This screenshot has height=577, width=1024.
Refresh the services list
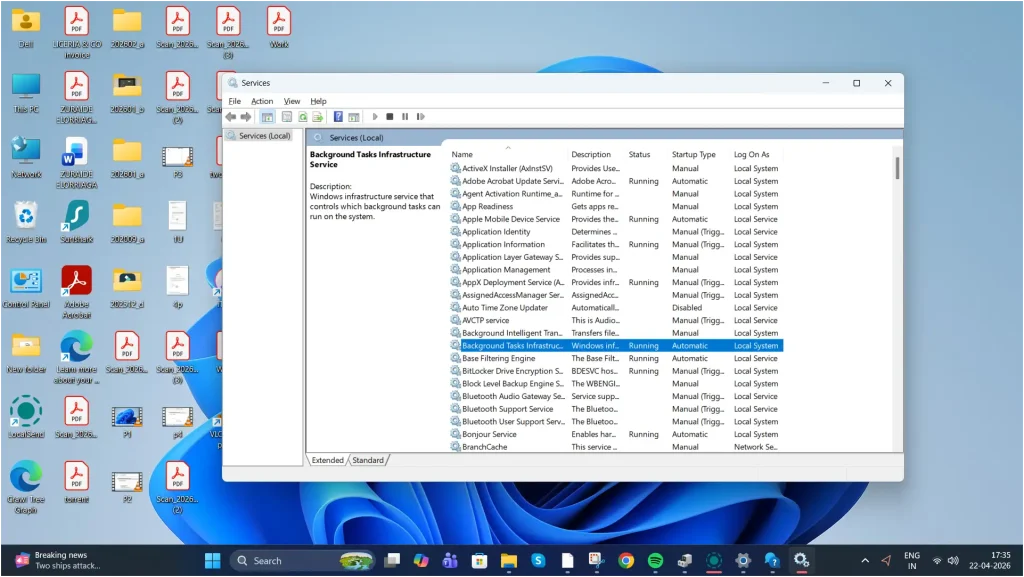coord(302,116)
